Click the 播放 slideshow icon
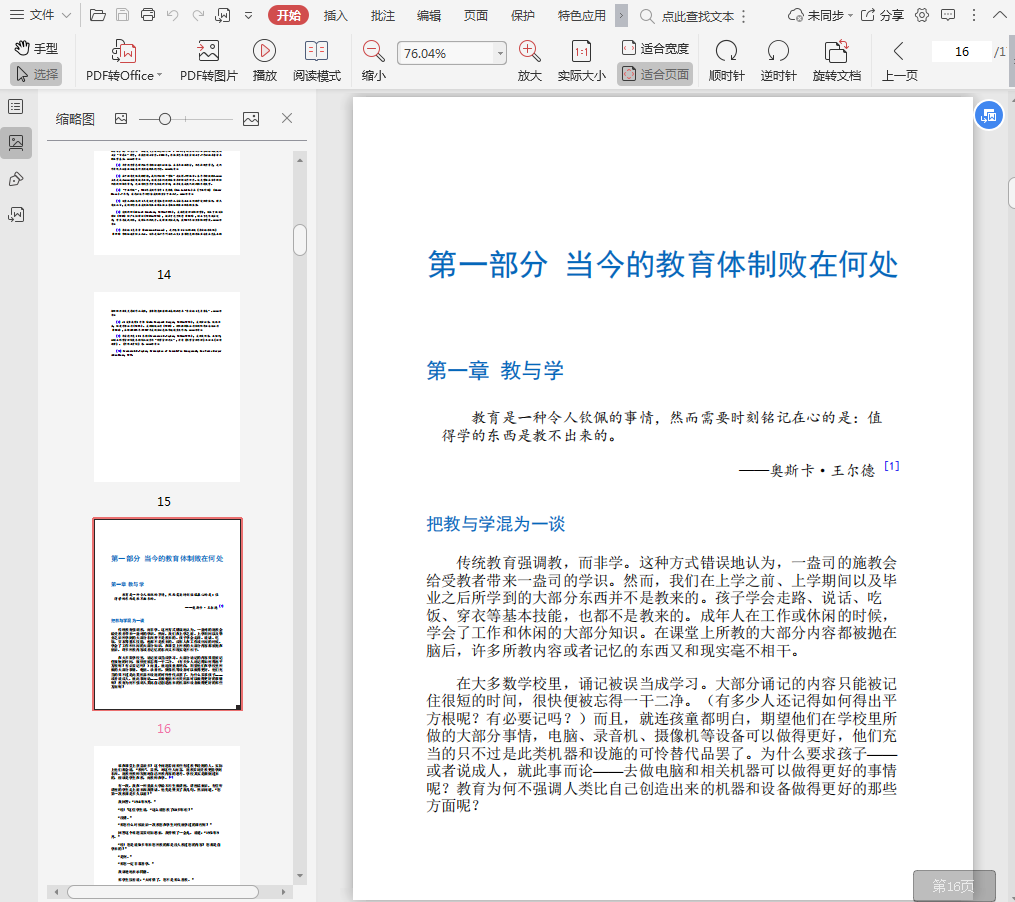 coord(264,52)
